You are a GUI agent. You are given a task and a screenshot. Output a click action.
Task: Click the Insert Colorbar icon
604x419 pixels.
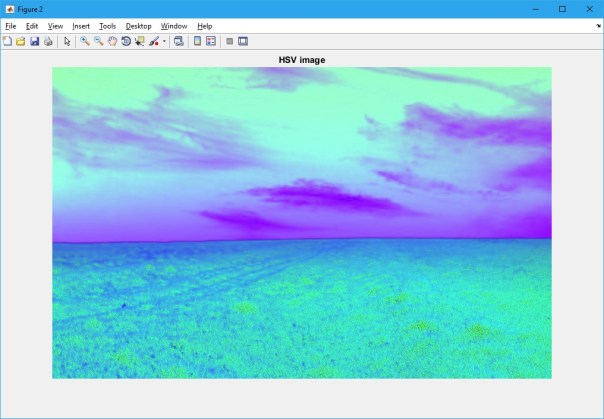197,41
